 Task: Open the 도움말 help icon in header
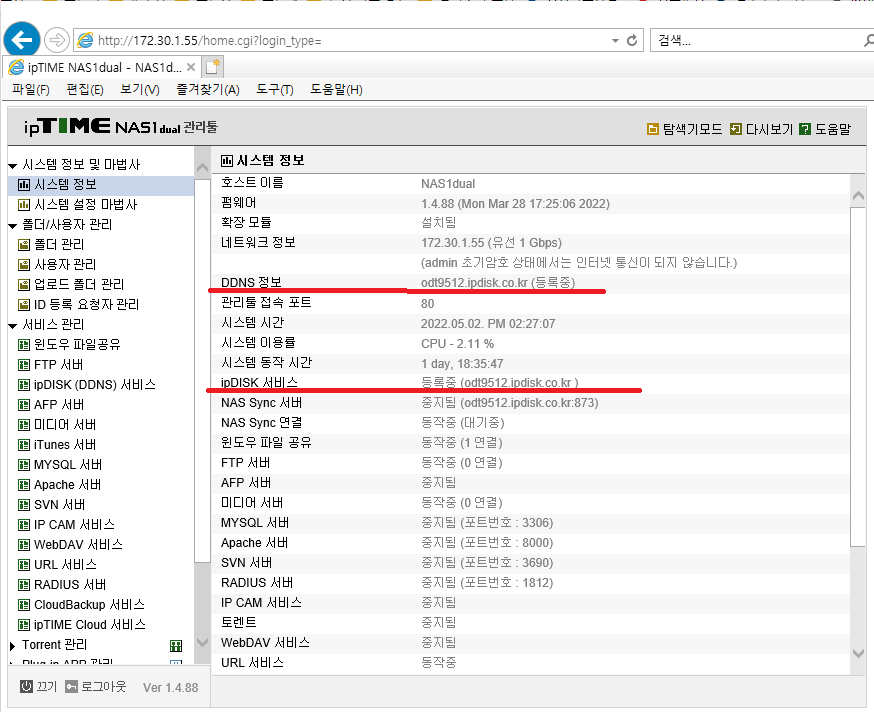(x=804, y=129)
